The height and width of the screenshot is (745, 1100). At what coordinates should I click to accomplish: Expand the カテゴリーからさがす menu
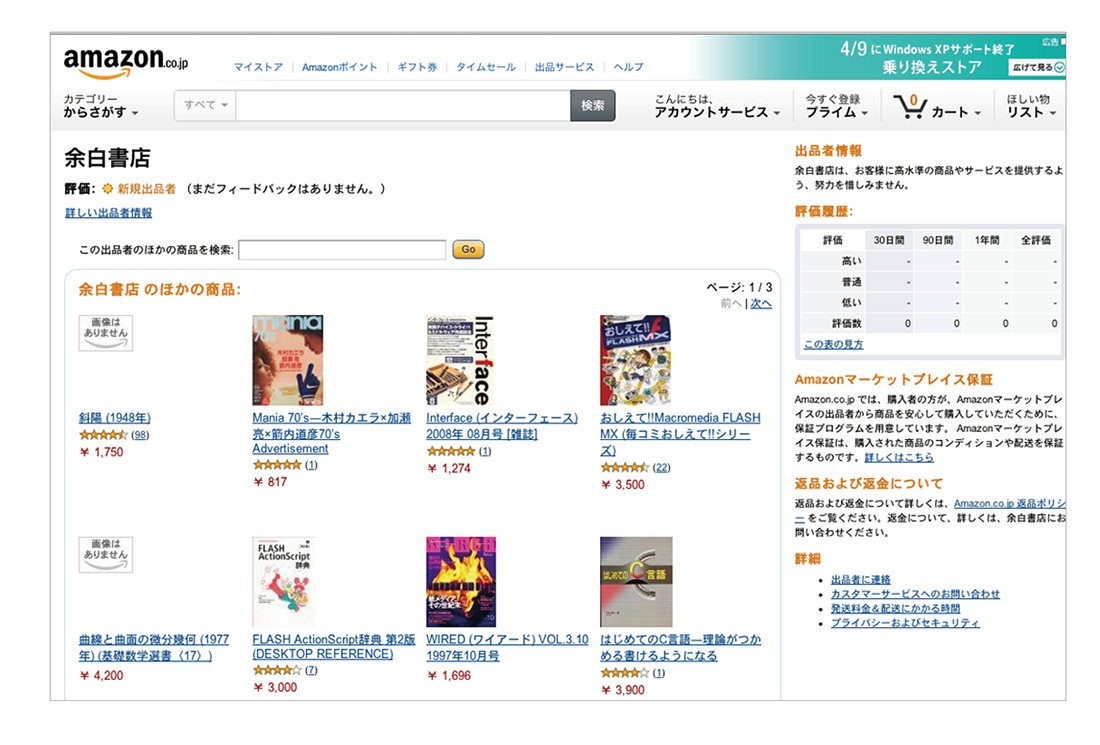[x=101, y=106]
